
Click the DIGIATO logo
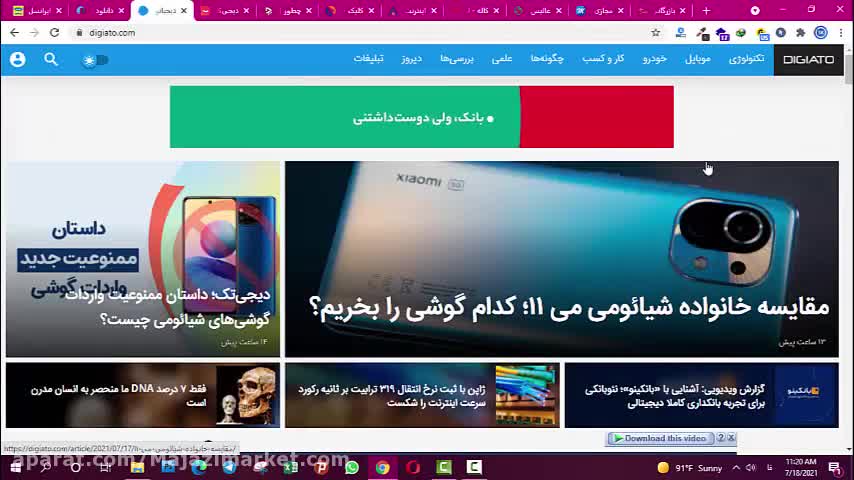(x=808, y=60)
